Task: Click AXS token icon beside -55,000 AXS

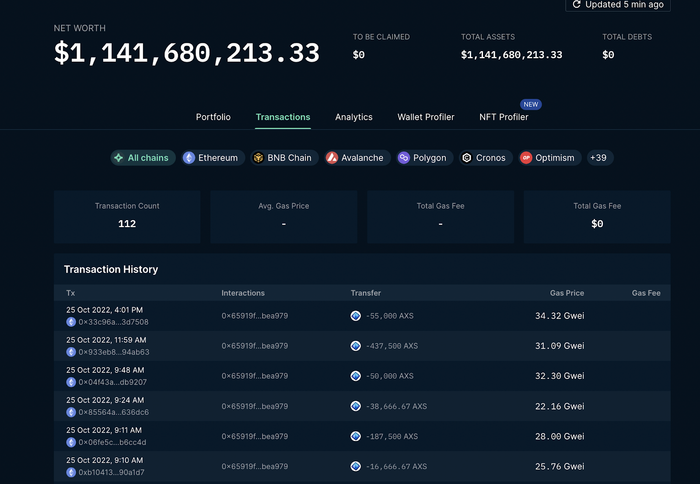Action: [355, 316]
